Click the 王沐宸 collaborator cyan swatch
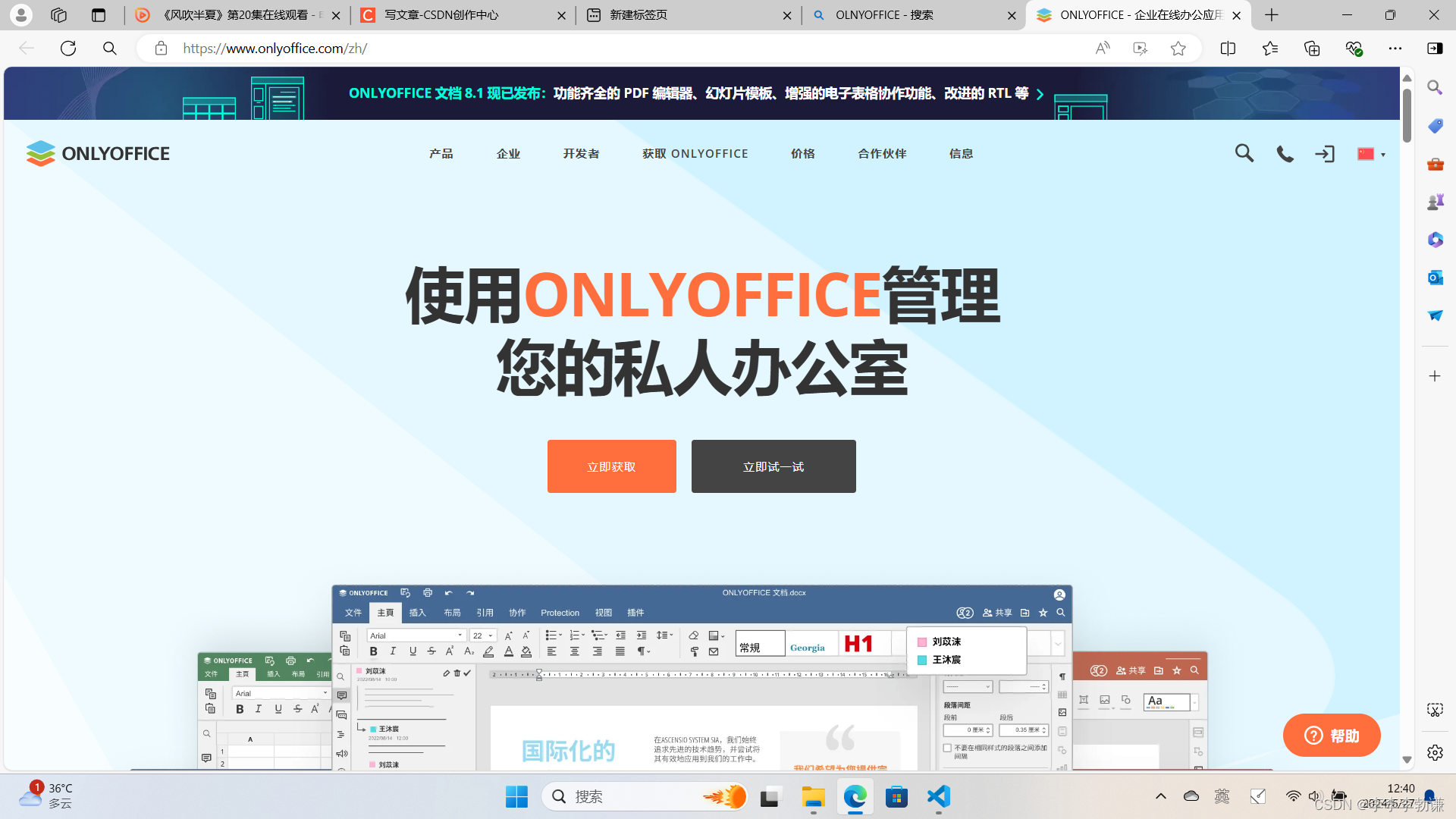Screen dimensions: 1456x819 coord(922,660)
